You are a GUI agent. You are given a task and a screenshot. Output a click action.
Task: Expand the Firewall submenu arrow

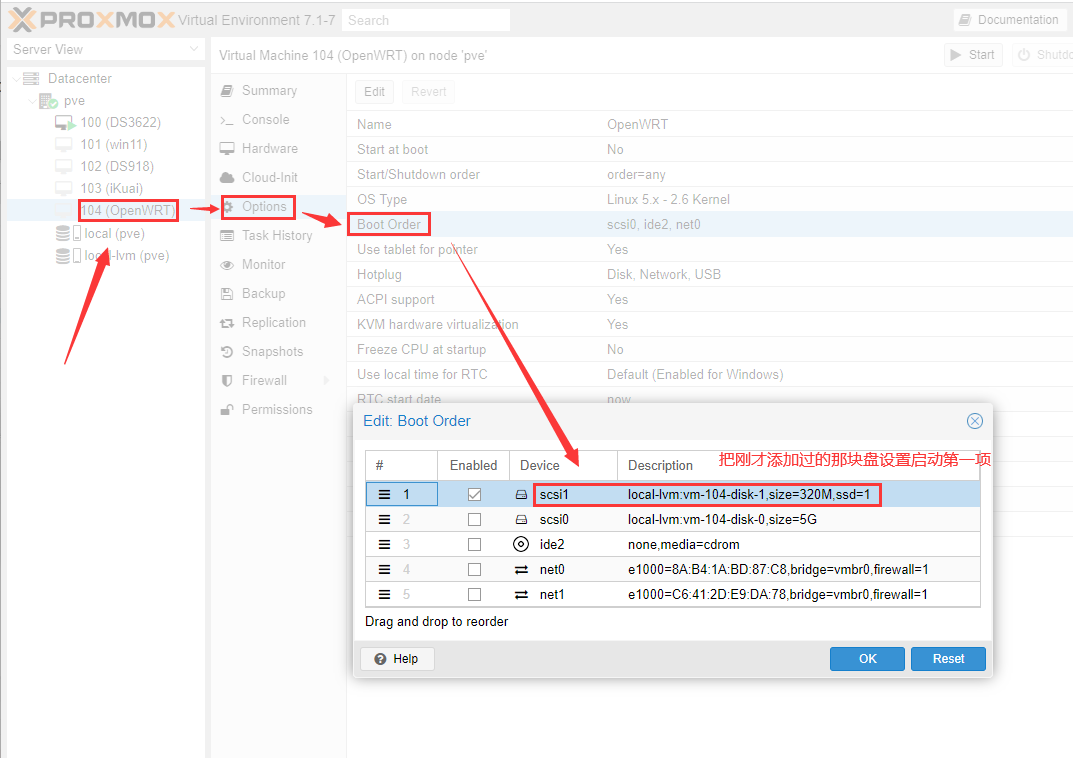coord(326,381)
